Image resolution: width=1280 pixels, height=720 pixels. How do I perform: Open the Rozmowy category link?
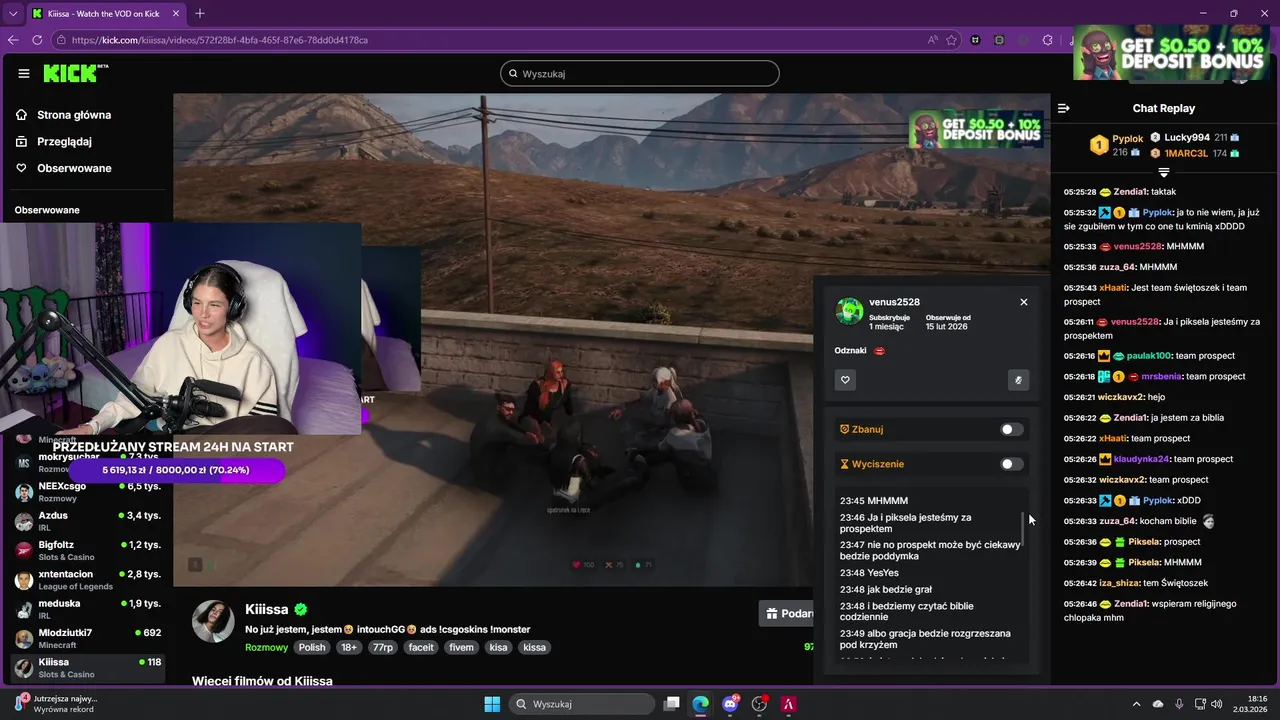pos(266,647)
